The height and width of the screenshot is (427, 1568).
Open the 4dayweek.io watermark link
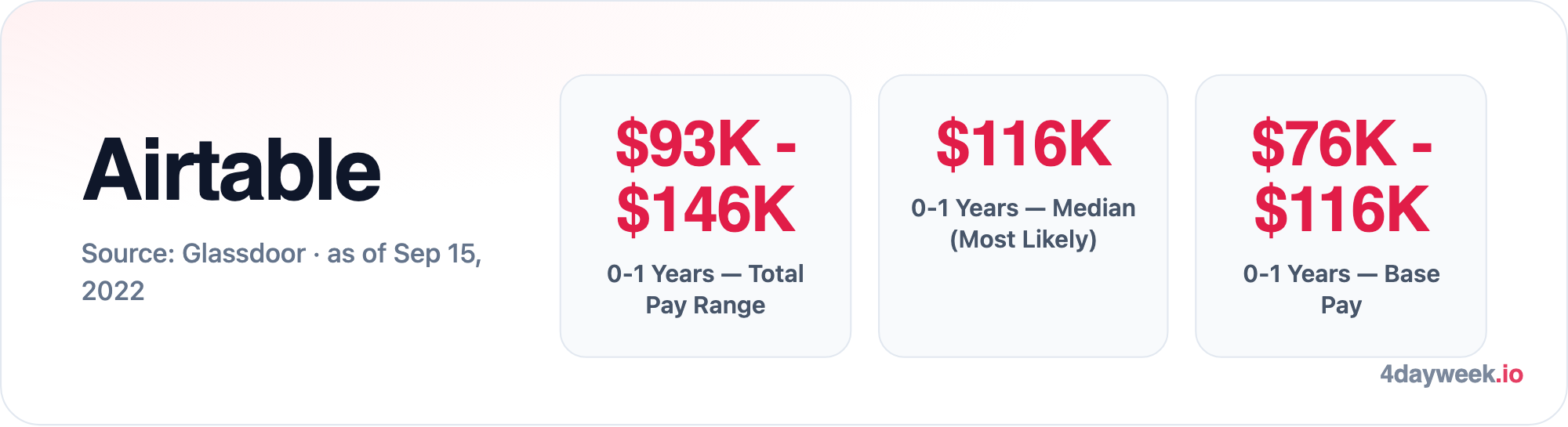click(1451, 375)
